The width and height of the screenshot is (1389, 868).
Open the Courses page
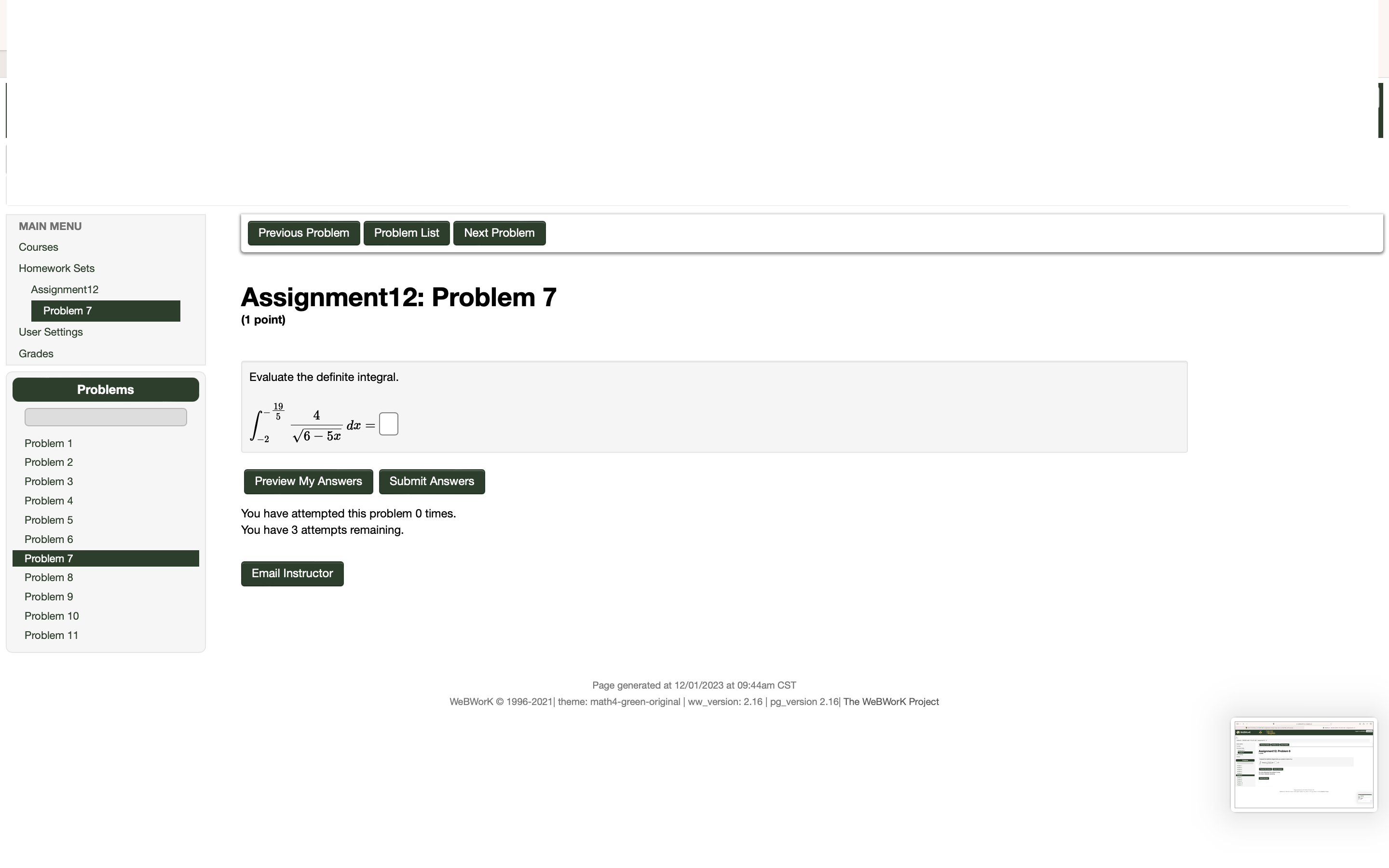pyautogui.click(x=38, y=247)
